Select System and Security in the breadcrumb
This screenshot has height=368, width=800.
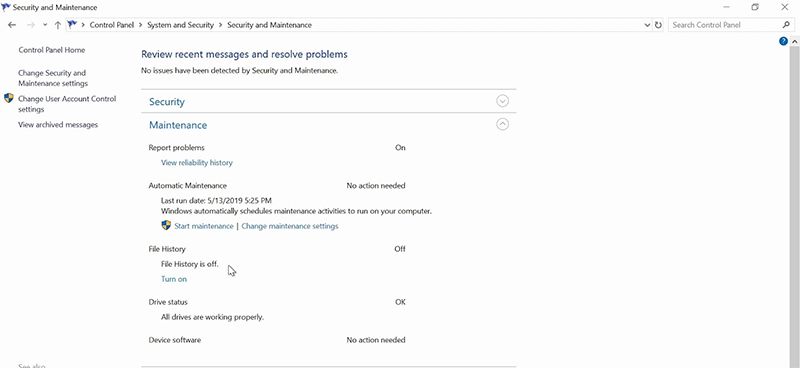(181, 25)
